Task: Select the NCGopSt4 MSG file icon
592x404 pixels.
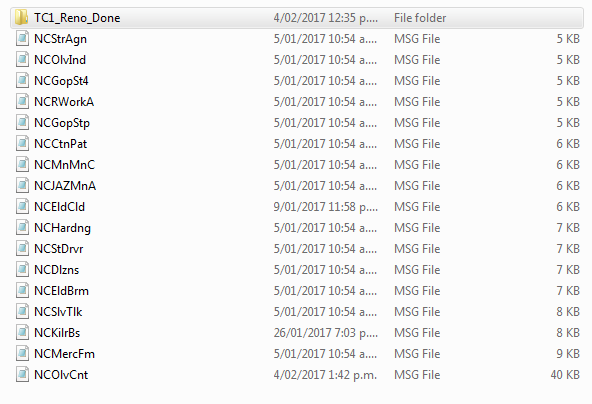Action: pos(22,81)
